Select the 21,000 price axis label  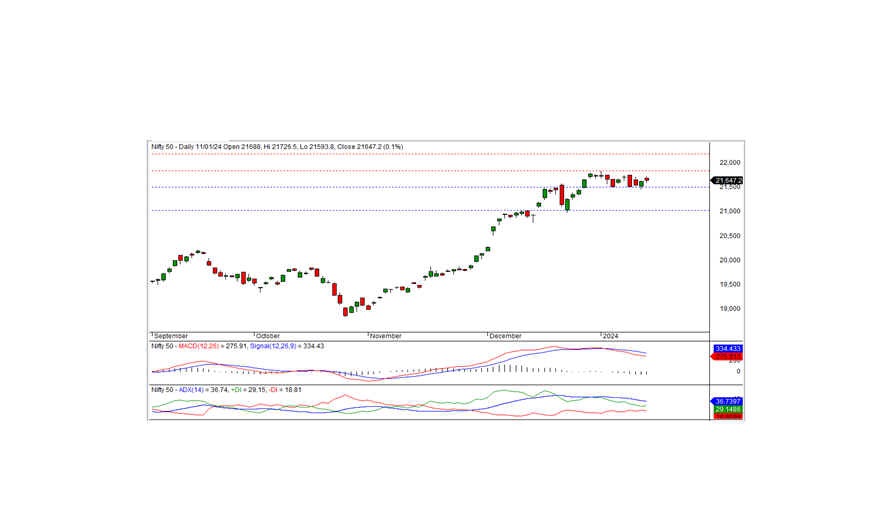point(729,211)
